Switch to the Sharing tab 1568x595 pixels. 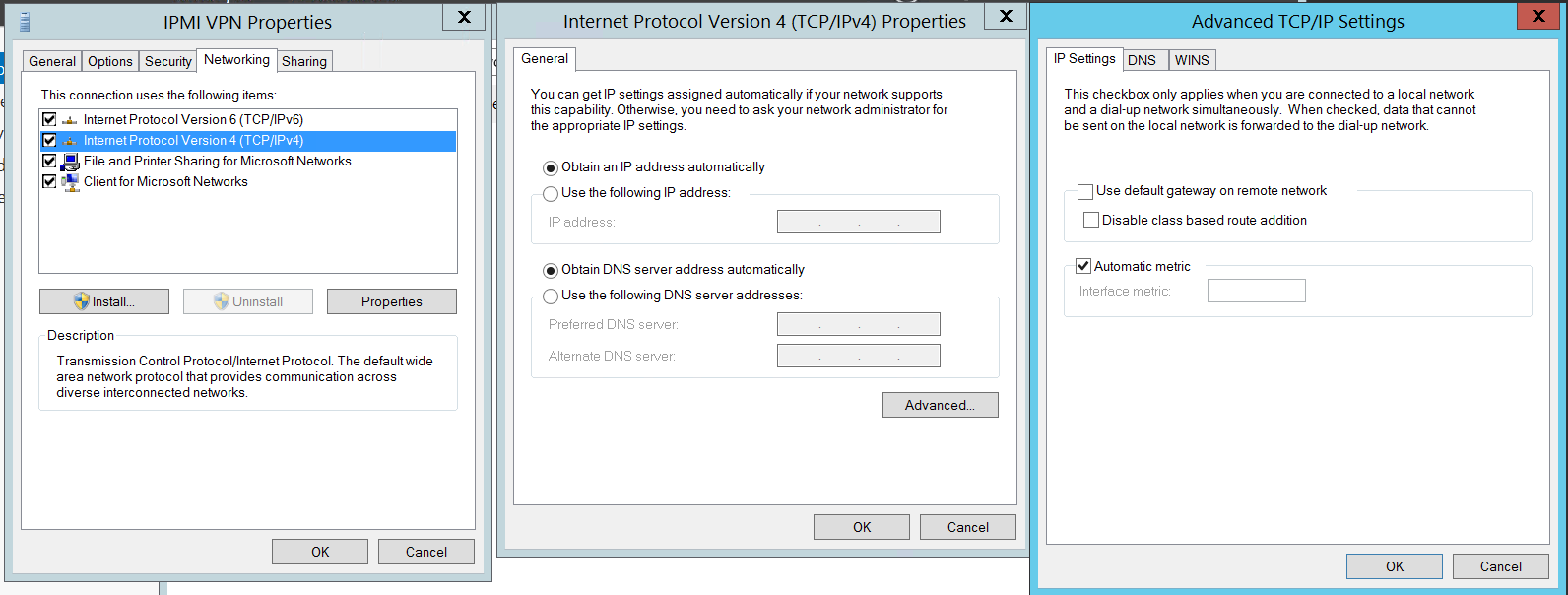[x=304, y=61]
